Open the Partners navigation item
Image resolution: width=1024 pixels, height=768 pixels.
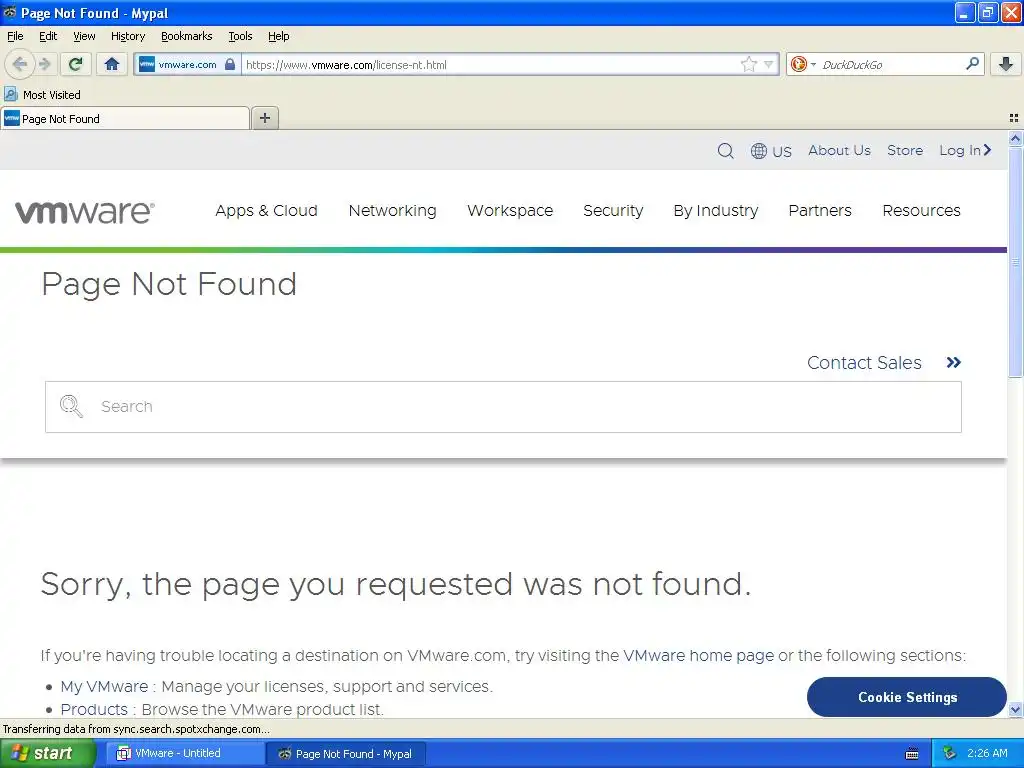820,211
